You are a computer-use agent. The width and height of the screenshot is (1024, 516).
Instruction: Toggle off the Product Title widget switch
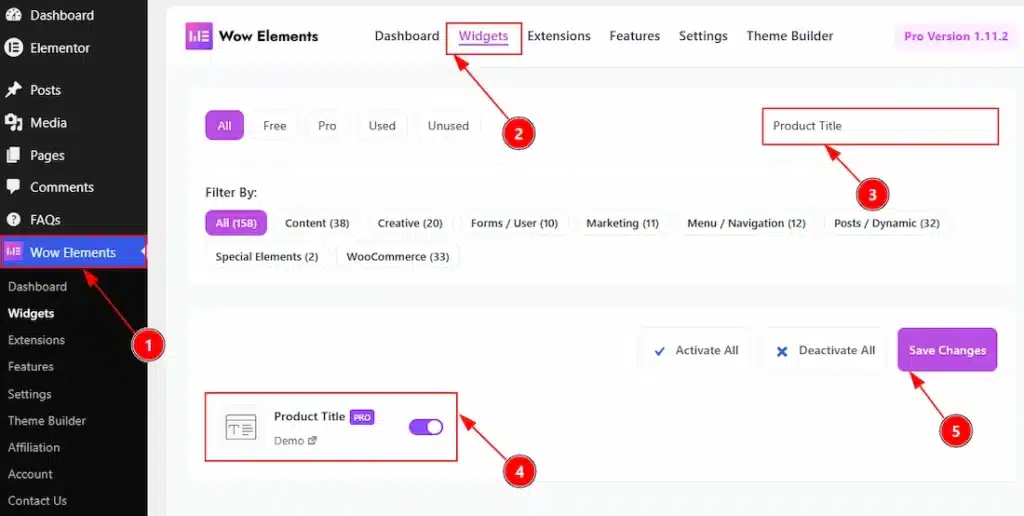(x=426, y=427)
